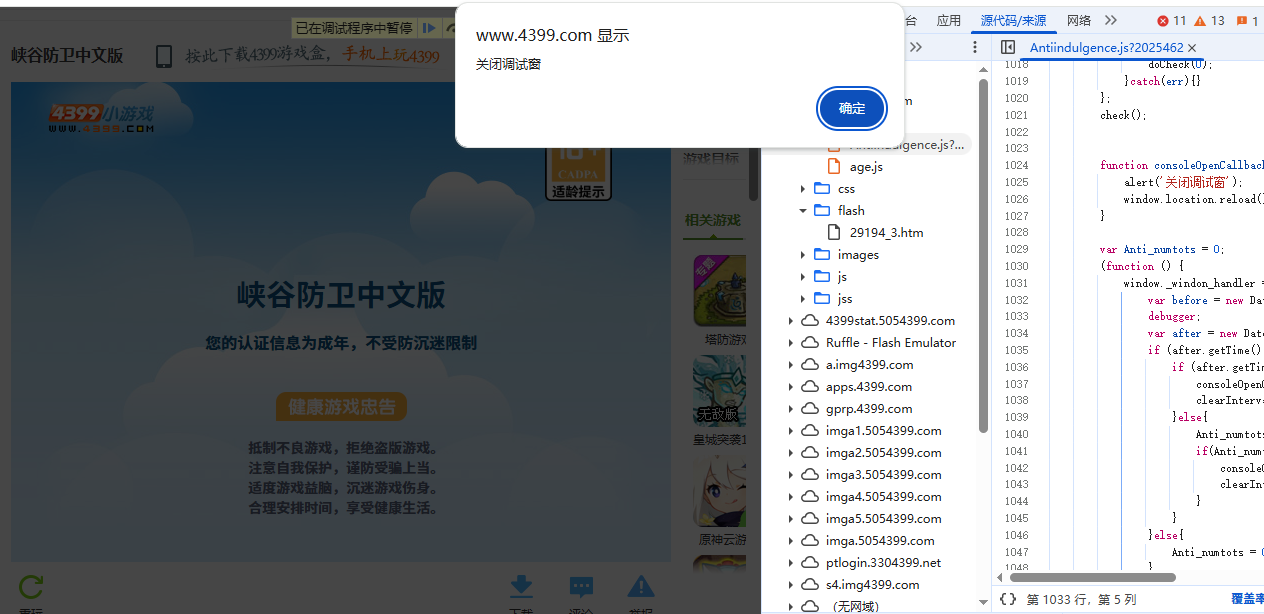Screen dimensions: 1264x614
Task: Click the 确定 button in the alert
Action: pos(852,109)
